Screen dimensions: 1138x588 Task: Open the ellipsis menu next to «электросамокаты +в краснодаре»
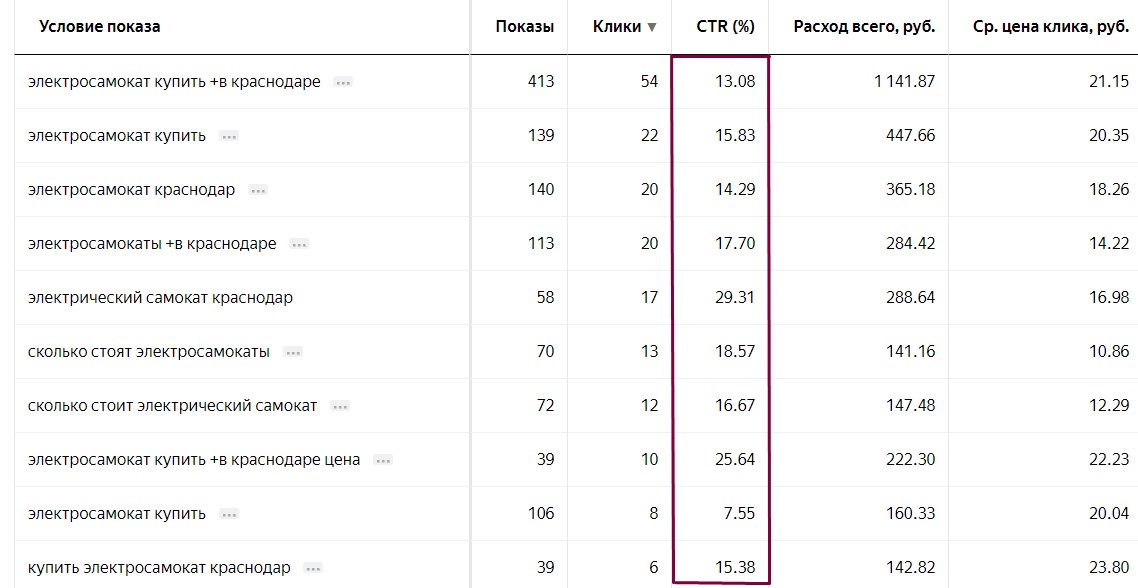pyautogui.click(x=299, y=244)
